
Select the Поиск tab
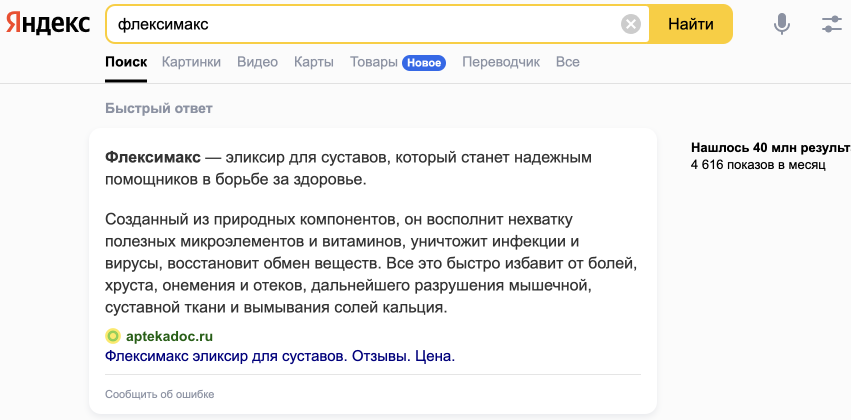tap(126, 62)
